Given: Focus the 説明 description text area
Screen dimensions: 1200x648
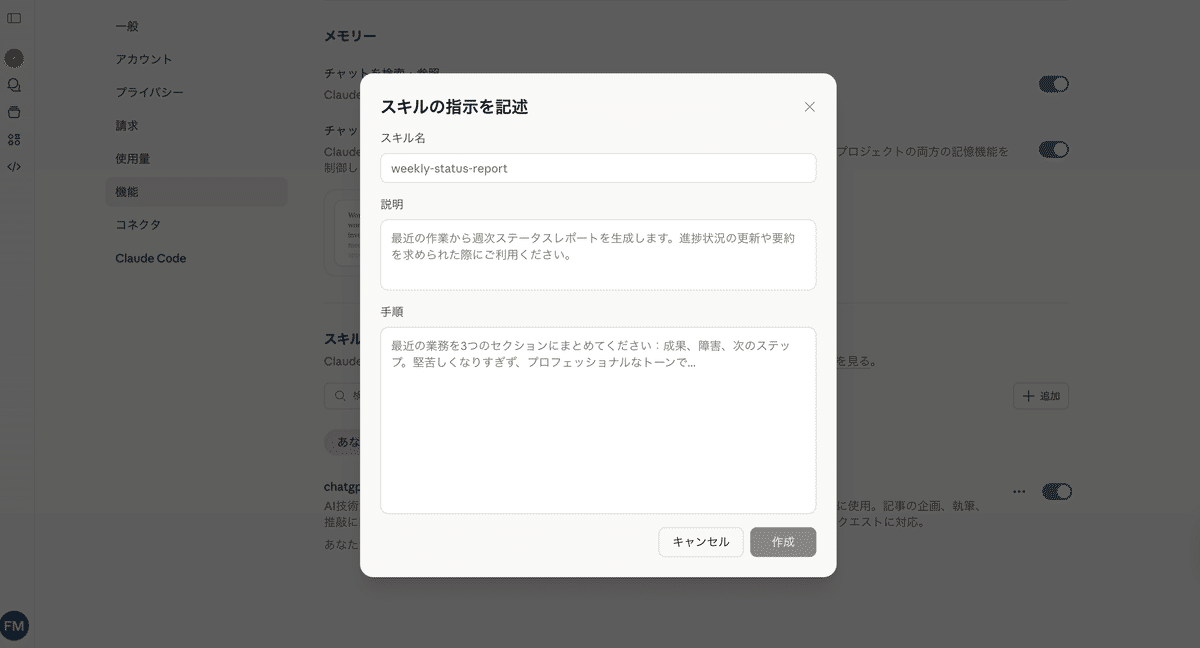Looking at the screenshot, I should [x=598, y=255].
